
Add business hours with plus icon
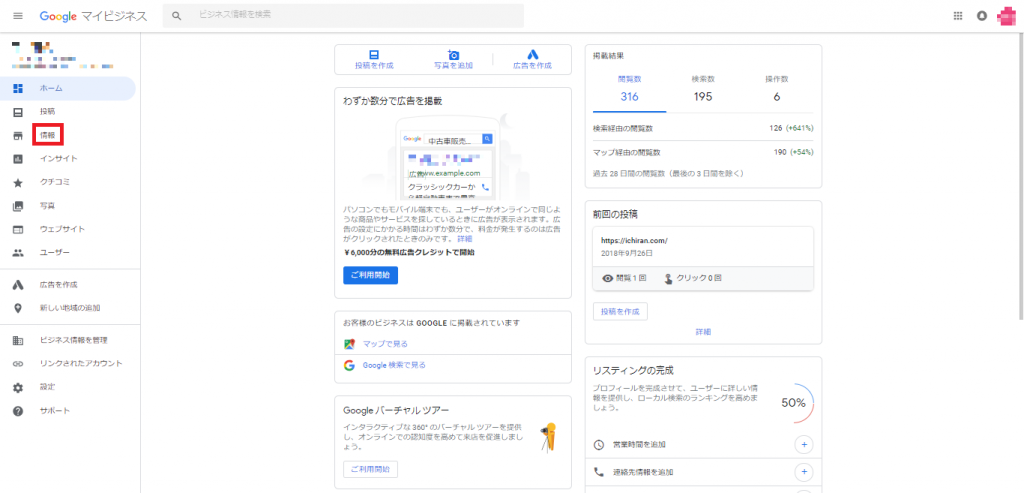pos(803,444)
